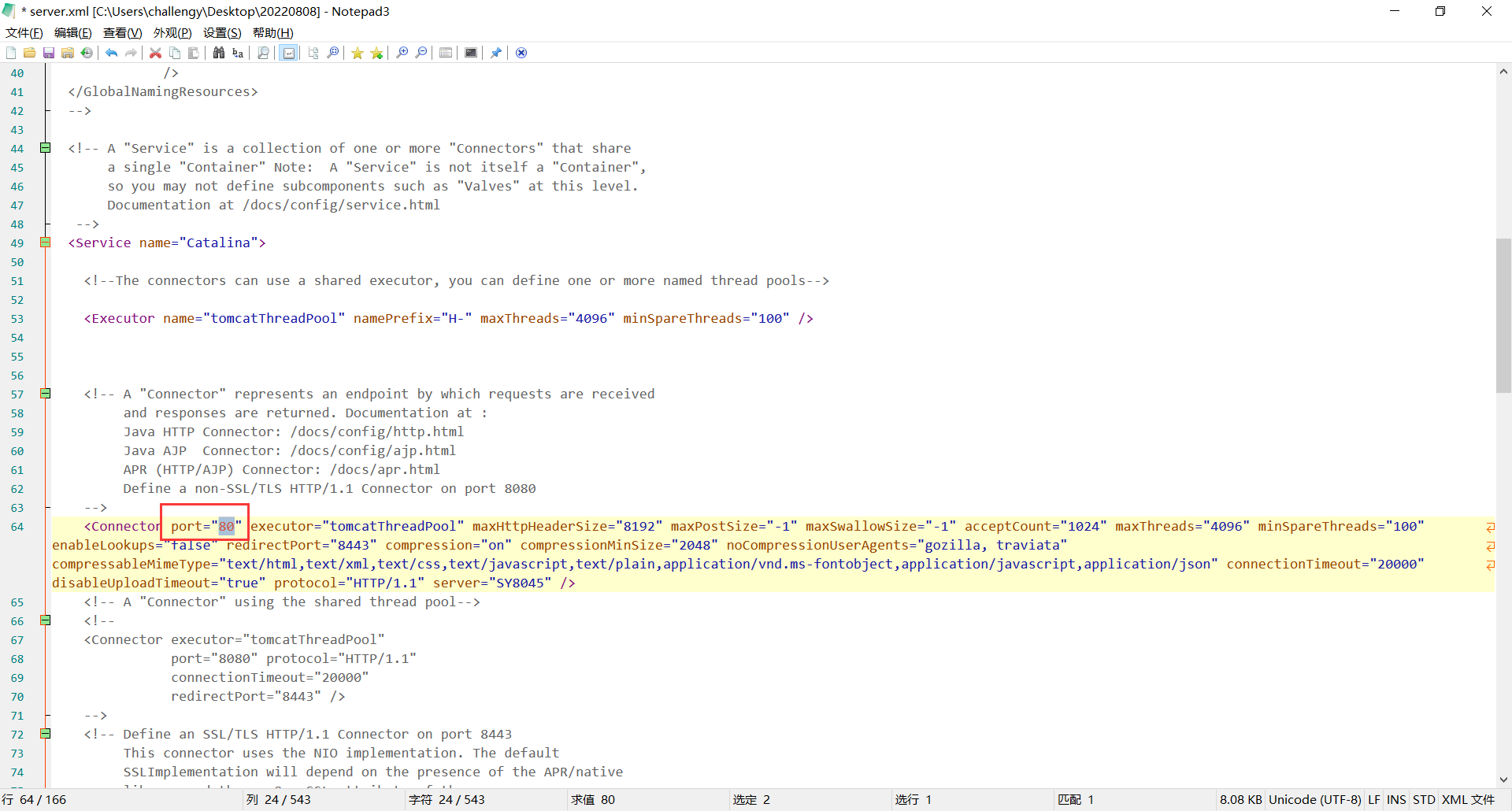The height and width of the screenshot is (811, 1512).
Task: Collapse the fold marker at line 49
Action: point(46,243)
